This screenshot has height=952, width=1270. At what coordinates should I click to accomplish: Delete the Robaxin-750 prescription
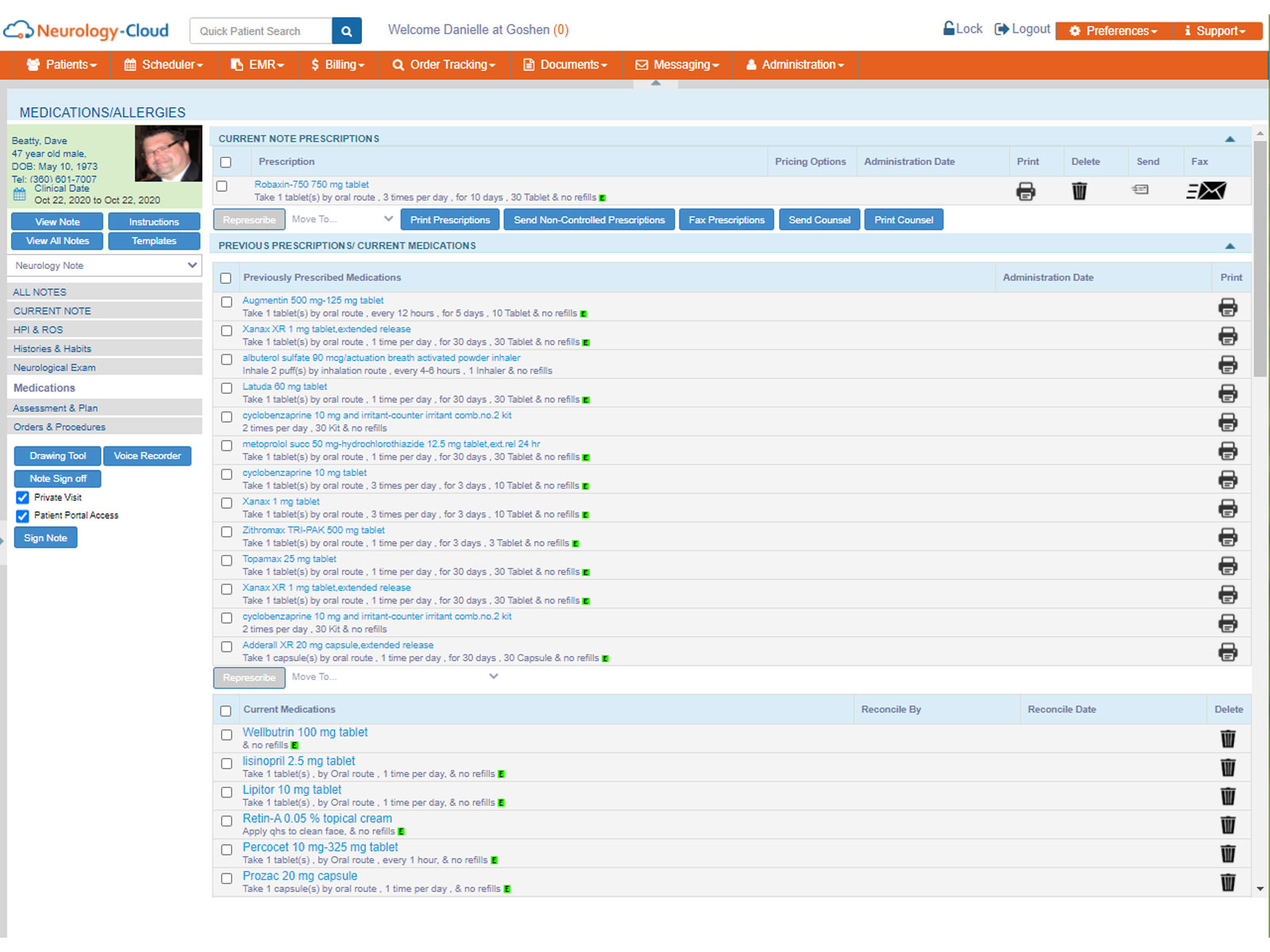1079,191
